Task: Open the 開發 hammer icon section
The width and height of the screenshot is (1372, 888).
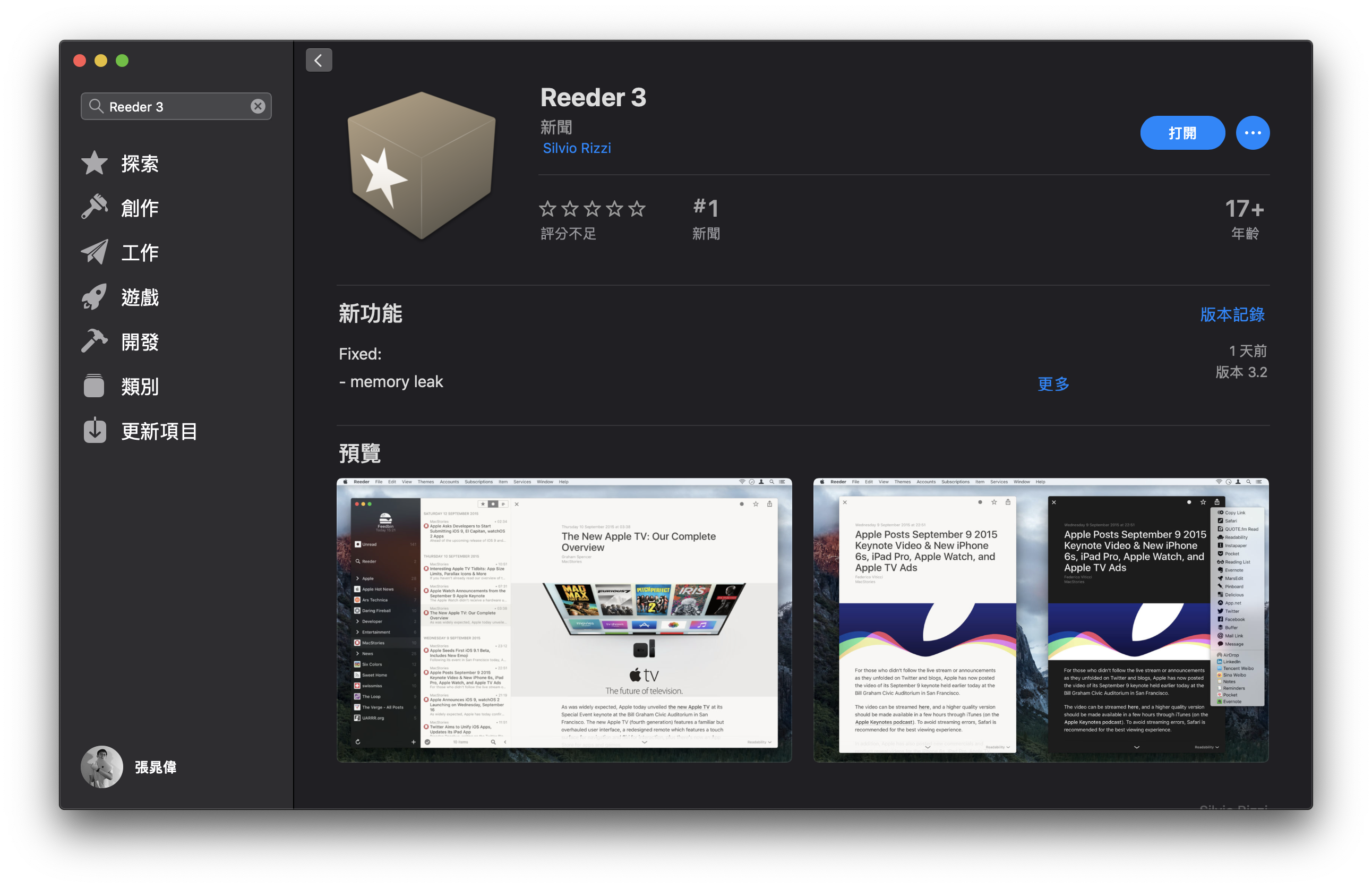Action: tap(94, 341)
